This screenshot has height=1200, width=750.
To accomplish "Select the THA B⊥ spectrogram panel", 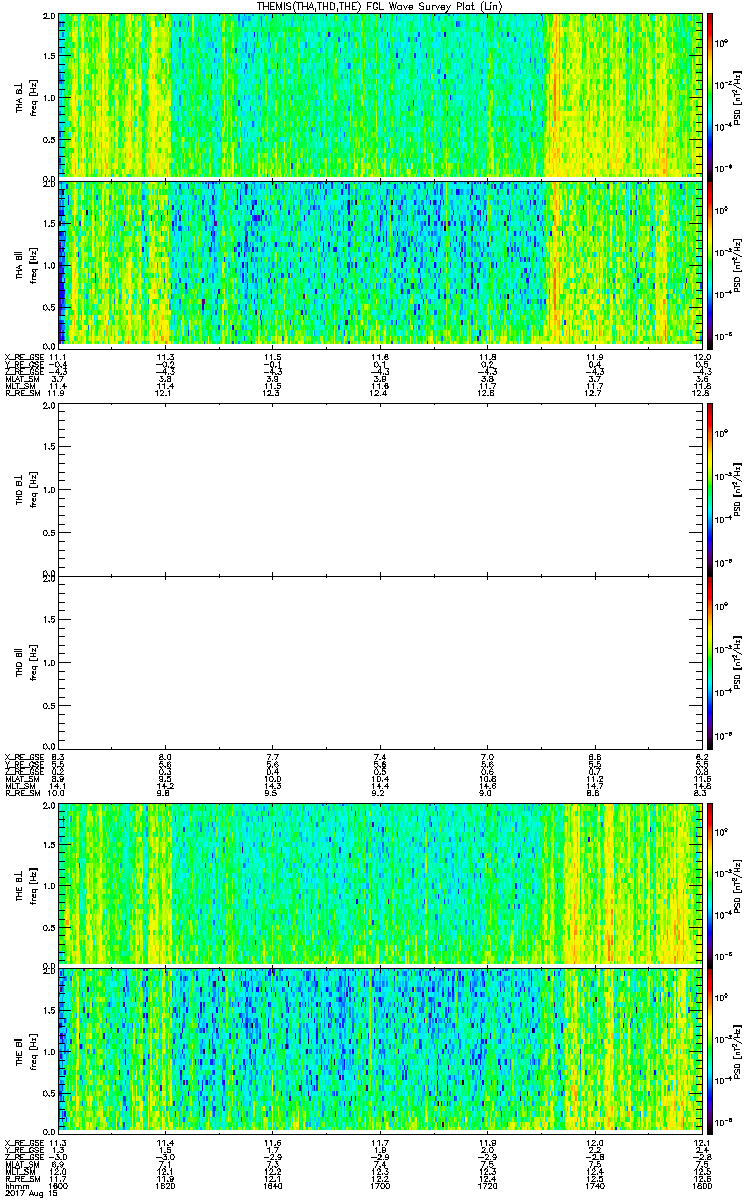I will 381,95.
